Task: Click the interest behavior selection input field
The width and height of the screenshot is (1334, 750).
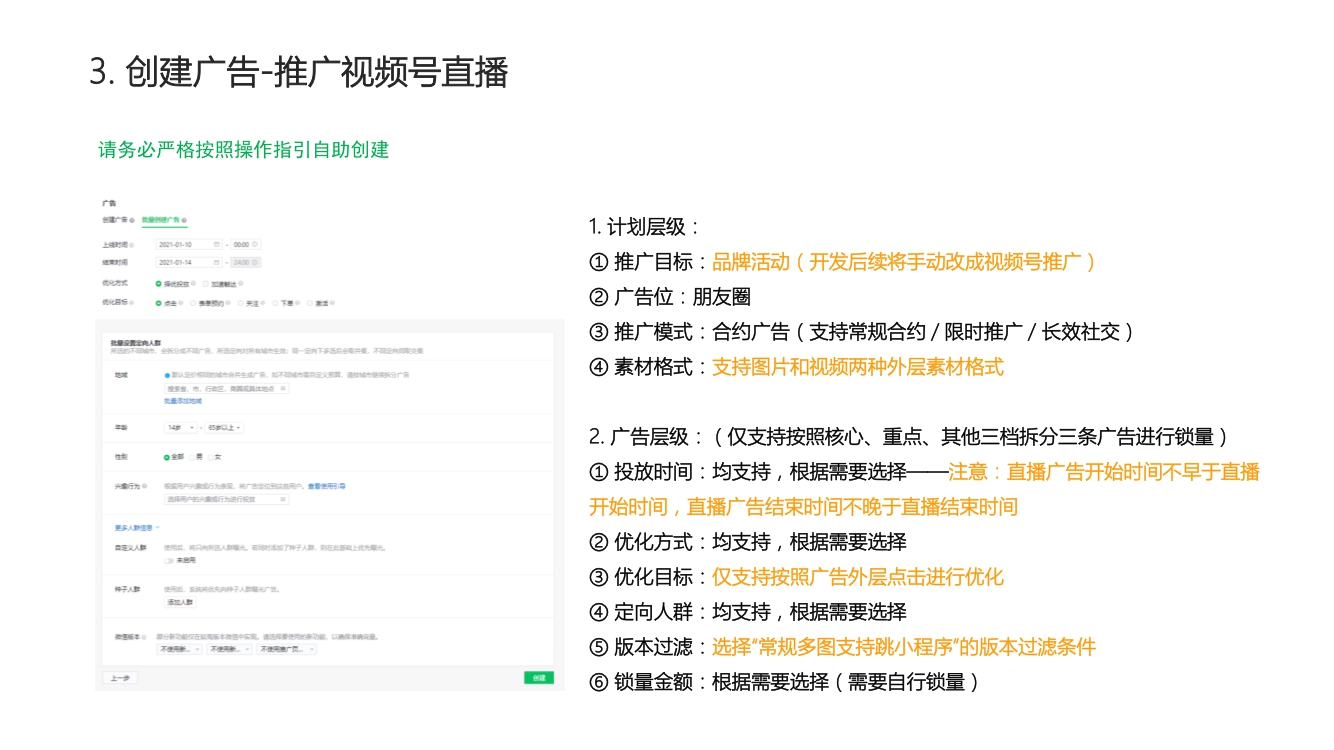Action: [225, 498]
